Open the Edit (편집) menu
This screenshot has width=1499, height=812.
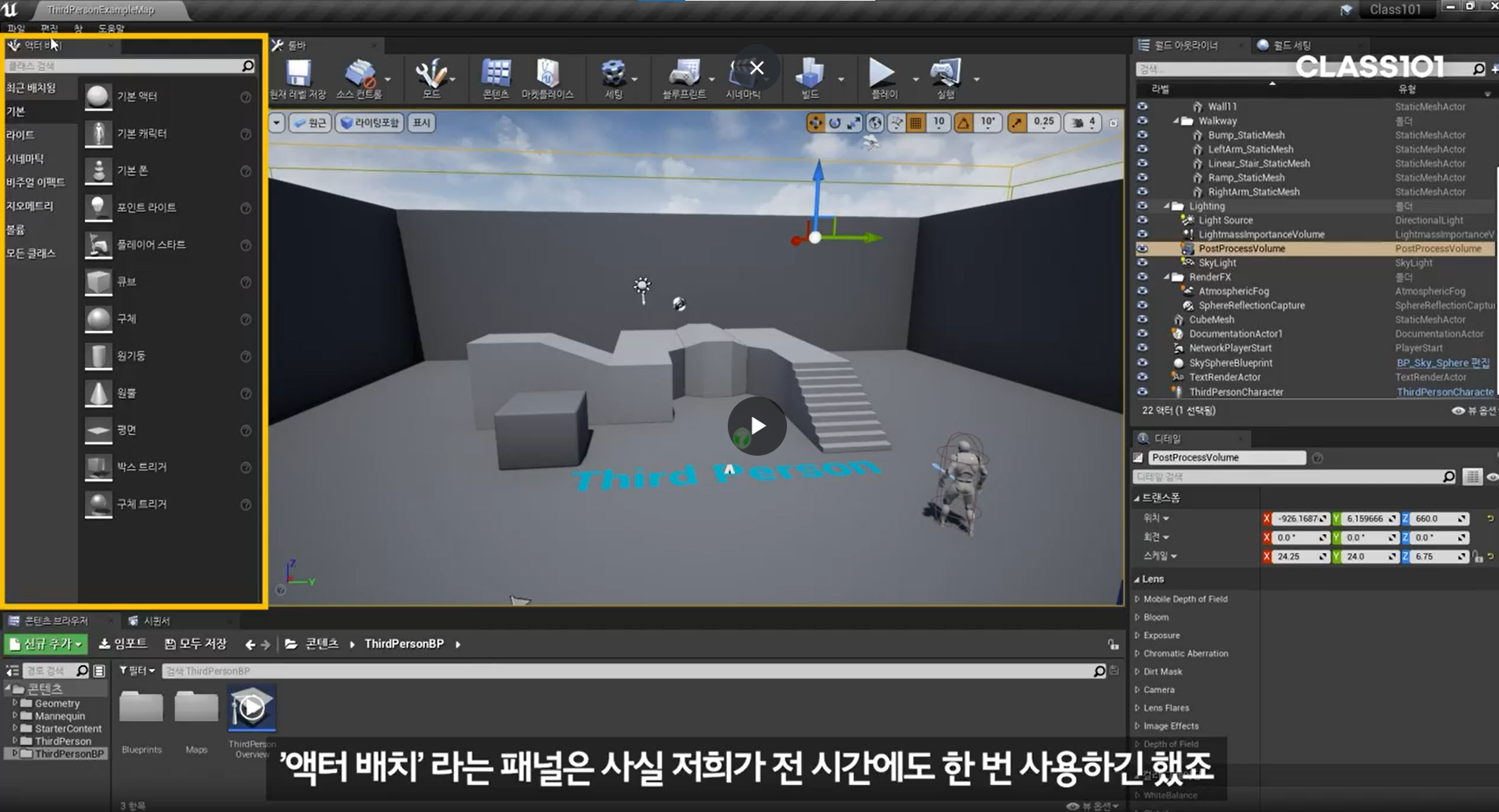tap(49, 28)
